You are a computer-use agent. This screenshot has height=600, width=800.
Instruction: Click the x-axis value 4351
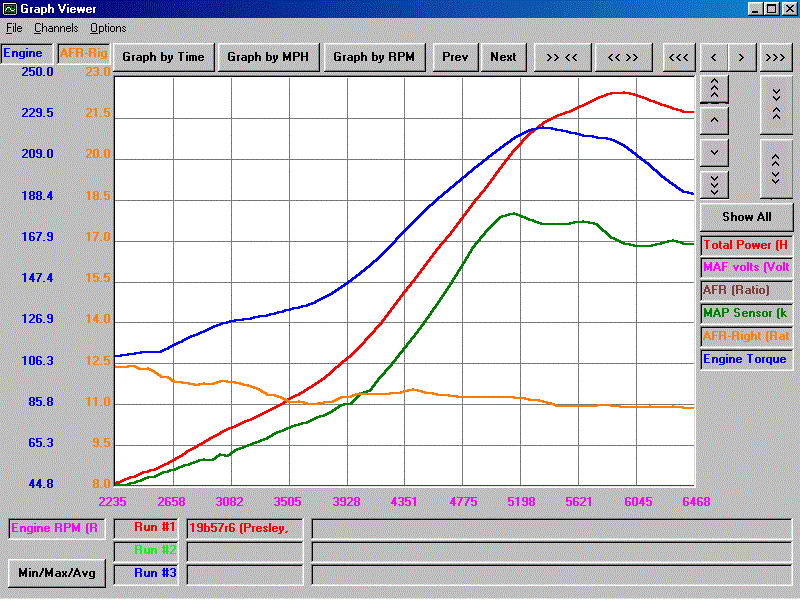point(404,502)
